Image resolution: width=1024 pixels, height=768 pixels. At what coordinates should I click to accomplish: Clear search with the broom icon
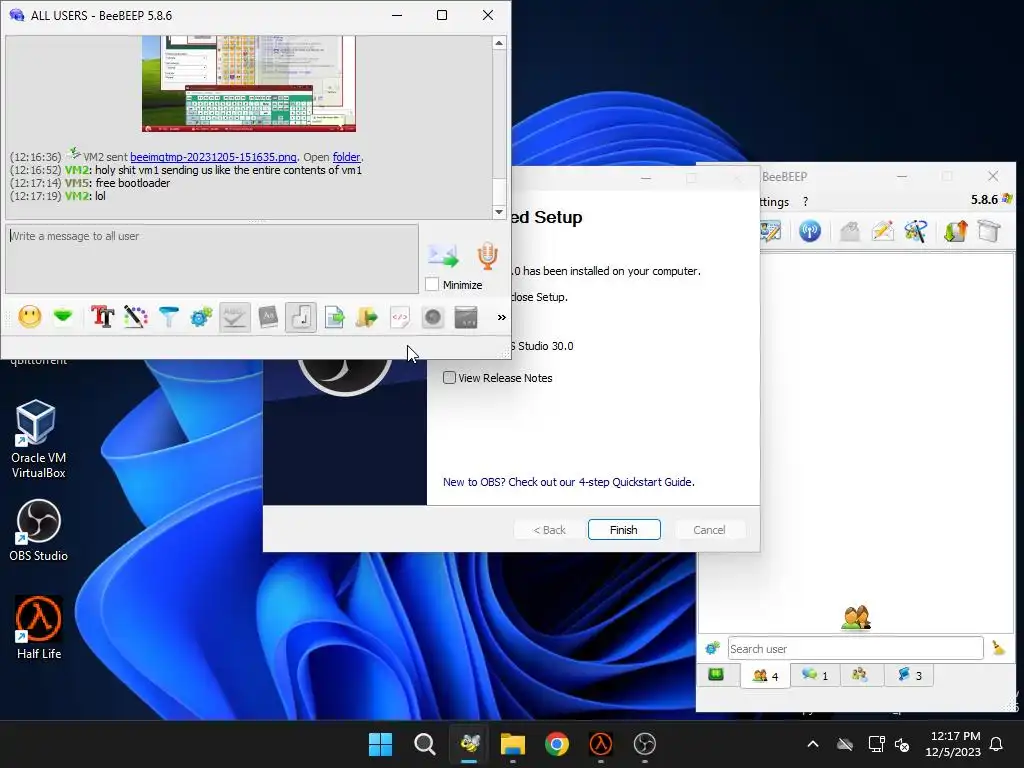pos(998,648)
